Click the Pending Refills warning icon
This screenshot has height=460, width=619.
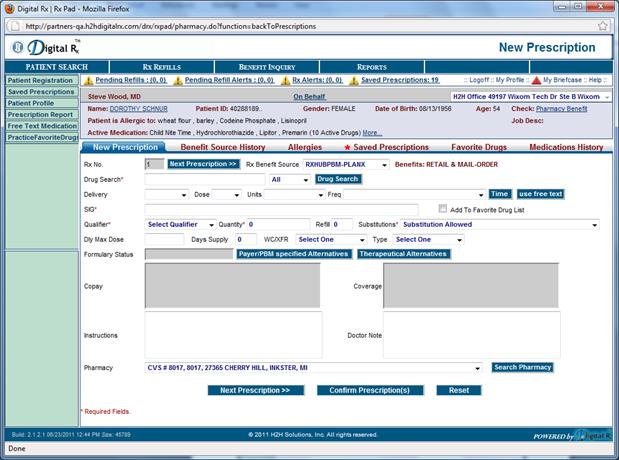[x=87, y=80]
